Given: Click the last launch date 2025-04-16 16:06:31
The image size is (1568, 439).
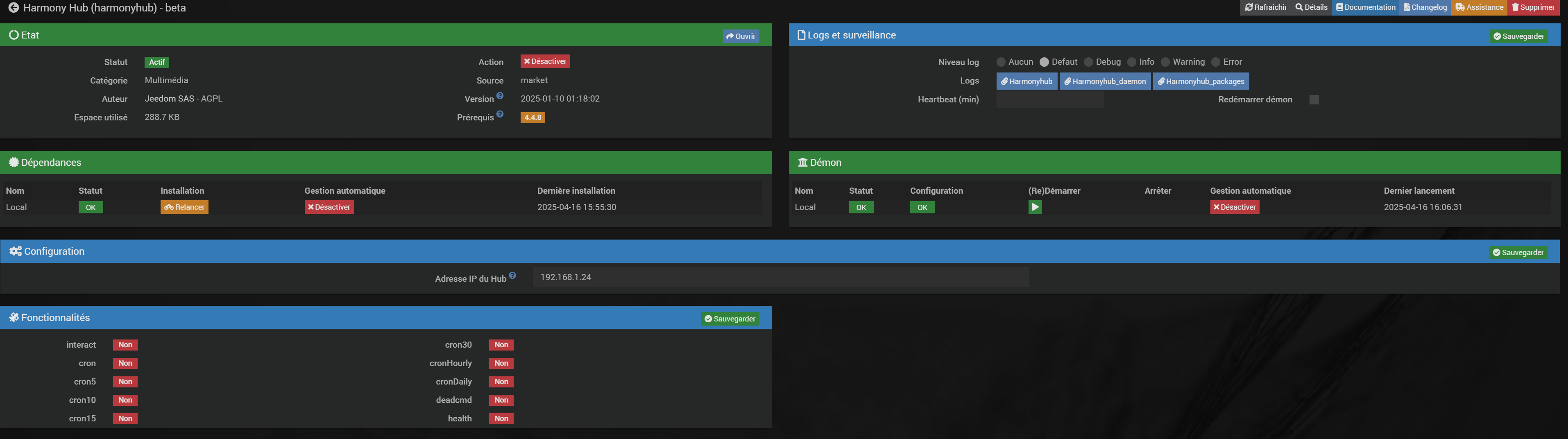Looking at the screenshot, I should (1423, 207).
